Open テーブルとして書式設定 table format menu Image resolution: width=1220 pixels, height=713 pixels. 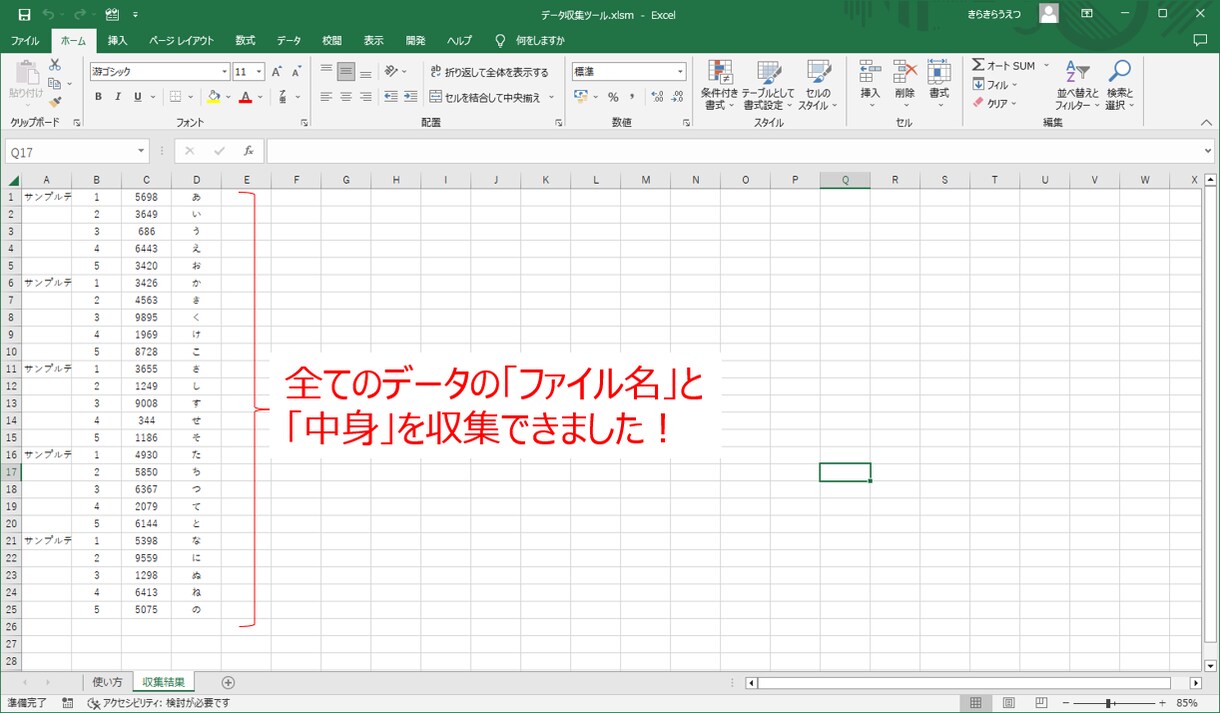click(768, 85)
